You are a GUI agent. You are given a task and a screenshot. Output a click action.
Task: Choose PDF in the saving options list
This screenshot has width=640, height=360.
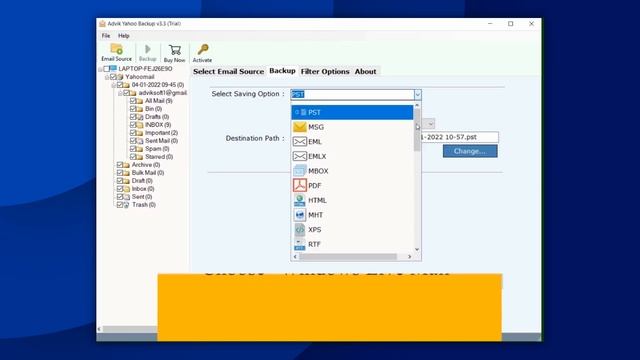(x=352, y=186)
